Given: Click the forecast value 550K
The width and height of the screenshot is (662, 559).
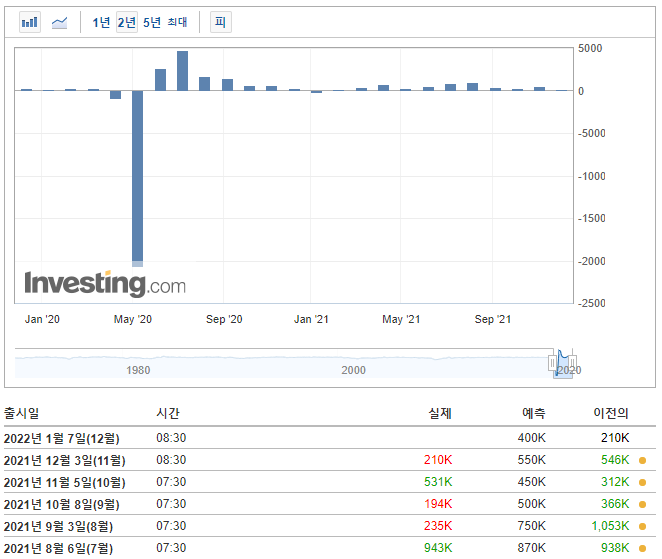Looking at the screenshot, I should click(x=532, y=460).
